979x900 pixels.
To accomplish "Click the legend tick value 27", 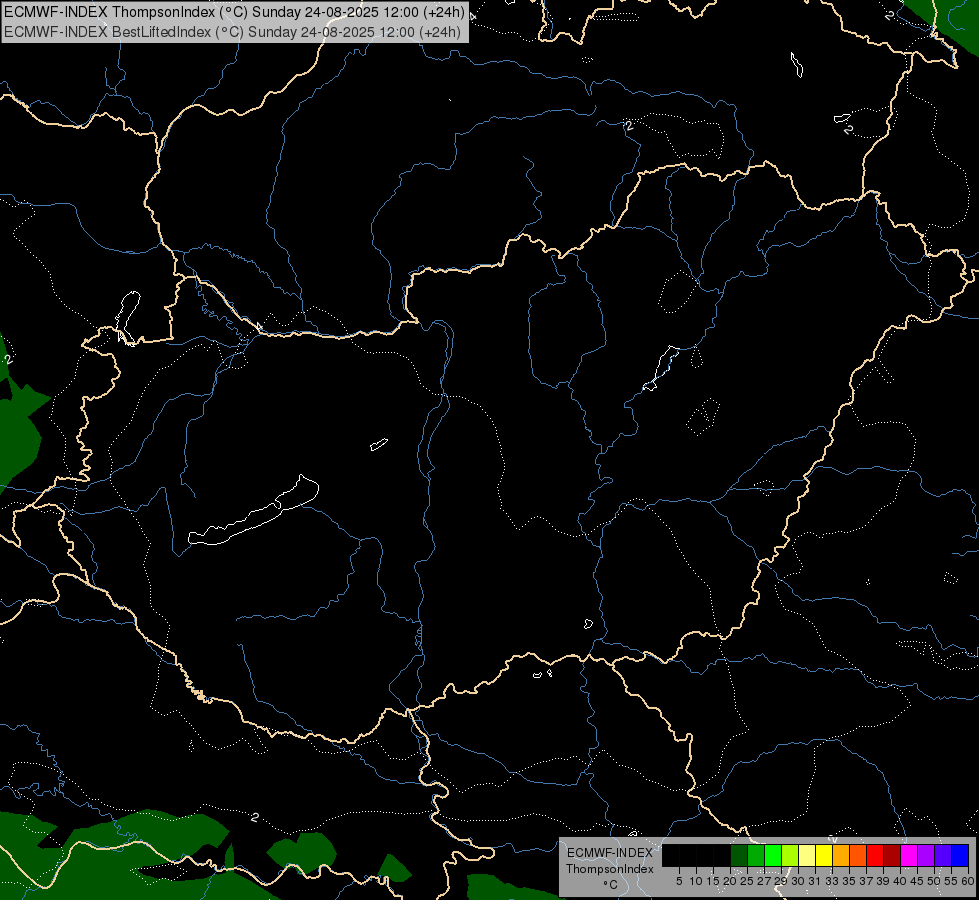I will [764, 881].
